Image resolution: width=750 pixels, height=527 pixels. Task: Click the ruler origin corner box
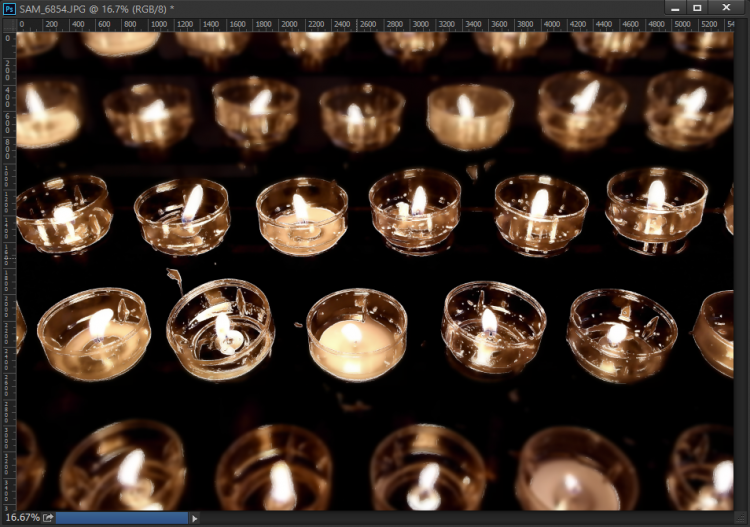point(9,25)
